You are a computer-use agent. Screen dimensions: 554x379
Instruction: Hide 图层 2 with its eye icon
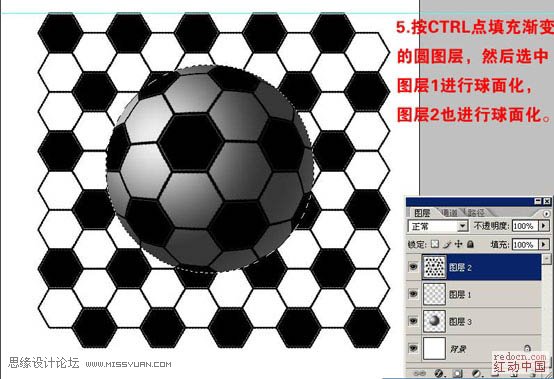413,267
